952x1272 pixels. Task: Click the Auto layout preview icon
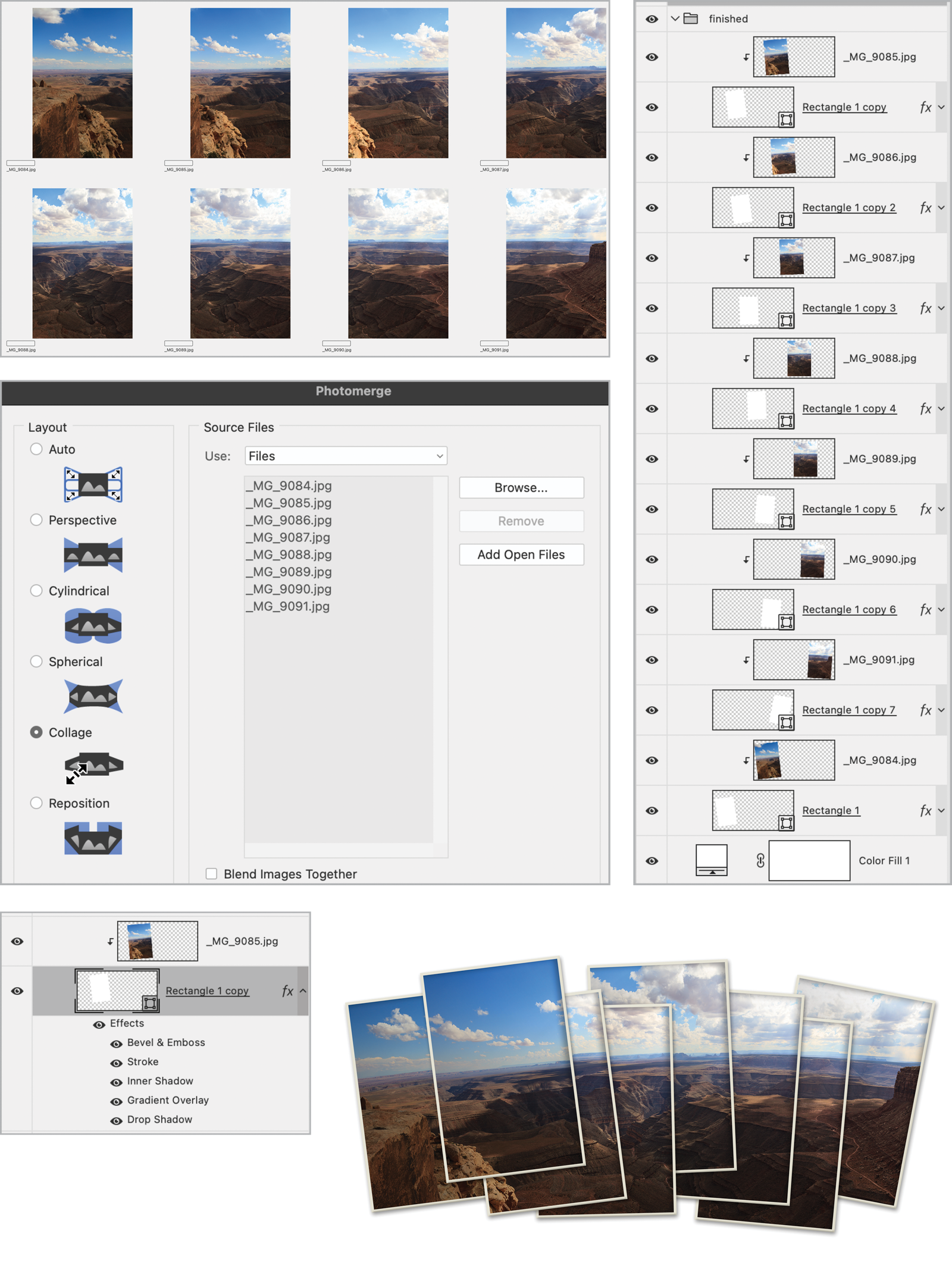coord(93,484)
